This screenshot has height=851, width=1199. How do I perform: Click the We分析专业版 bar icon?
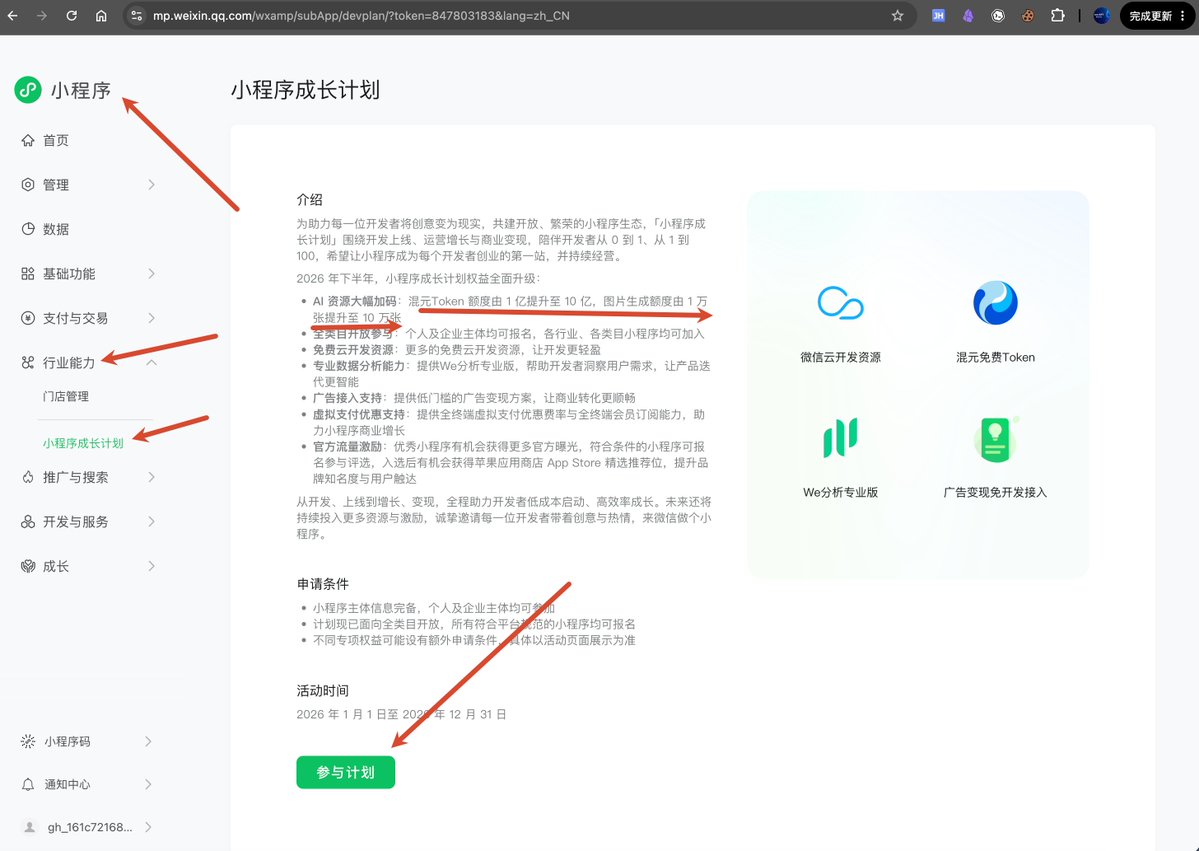840,437
